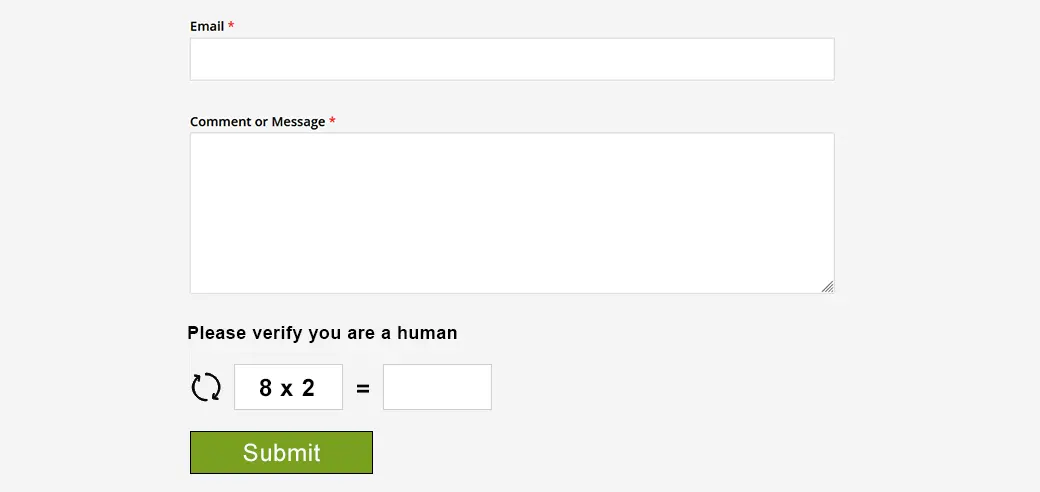
Task: Click the word 'Please' in verification heading
Action: click(x=217, y=332)
